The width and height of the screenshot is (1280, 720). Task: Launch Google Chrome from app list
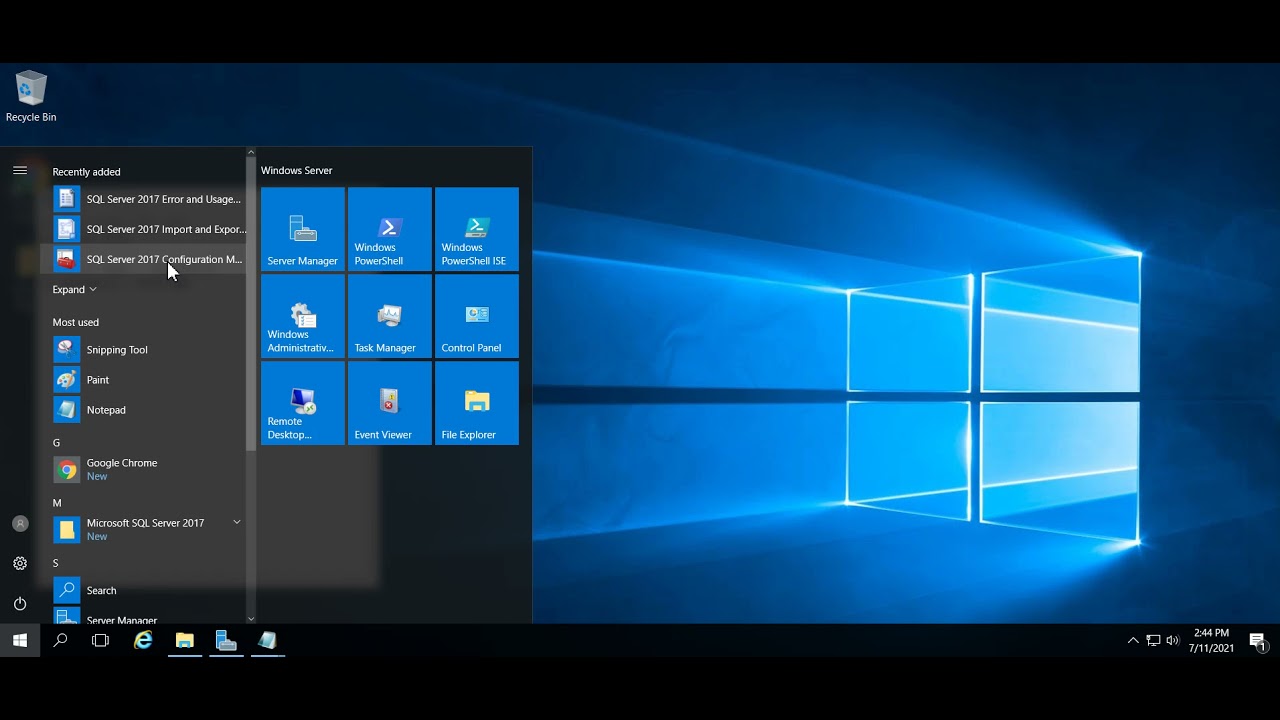(x=147, y=470)
